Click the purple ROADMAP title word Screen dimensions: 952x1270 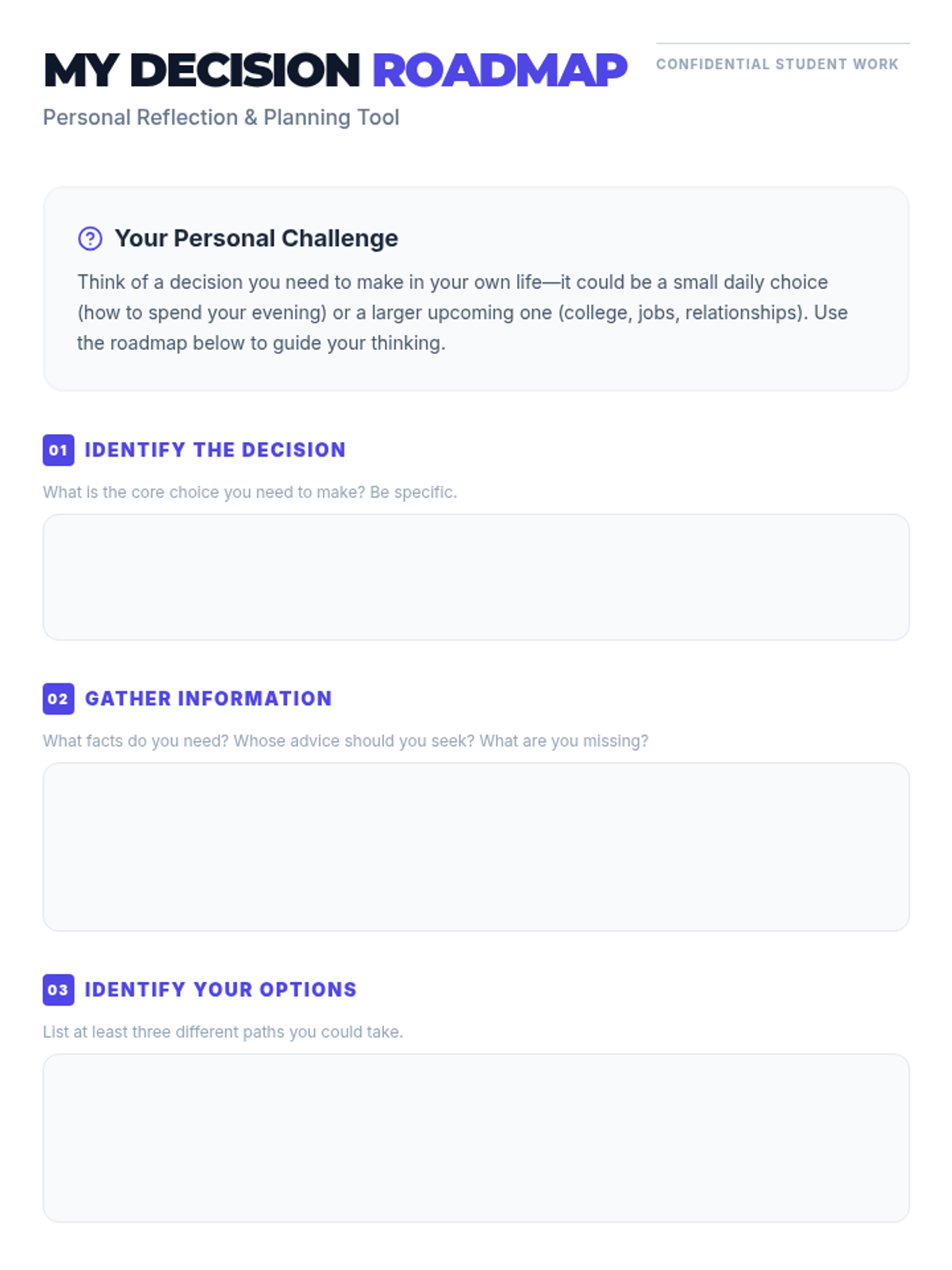click(499, 70)
